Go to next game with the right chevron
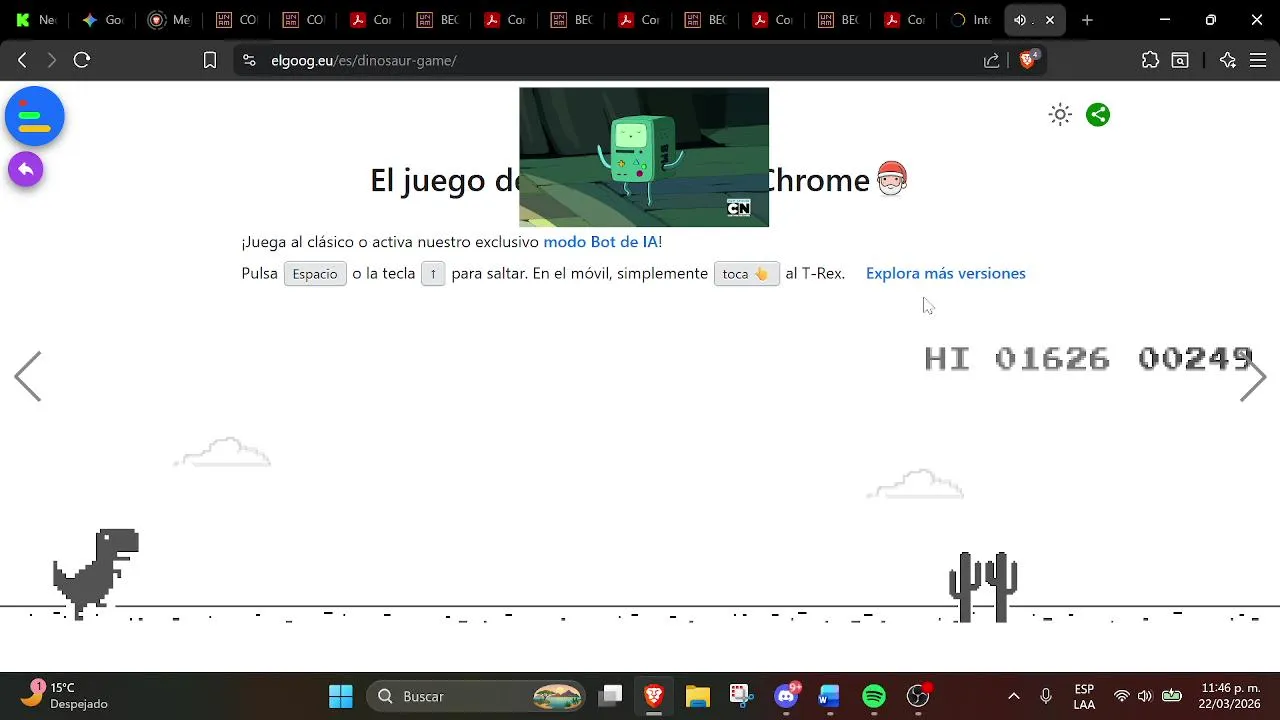Screen dimensions: 1280x720 [x=1253, y=376]
